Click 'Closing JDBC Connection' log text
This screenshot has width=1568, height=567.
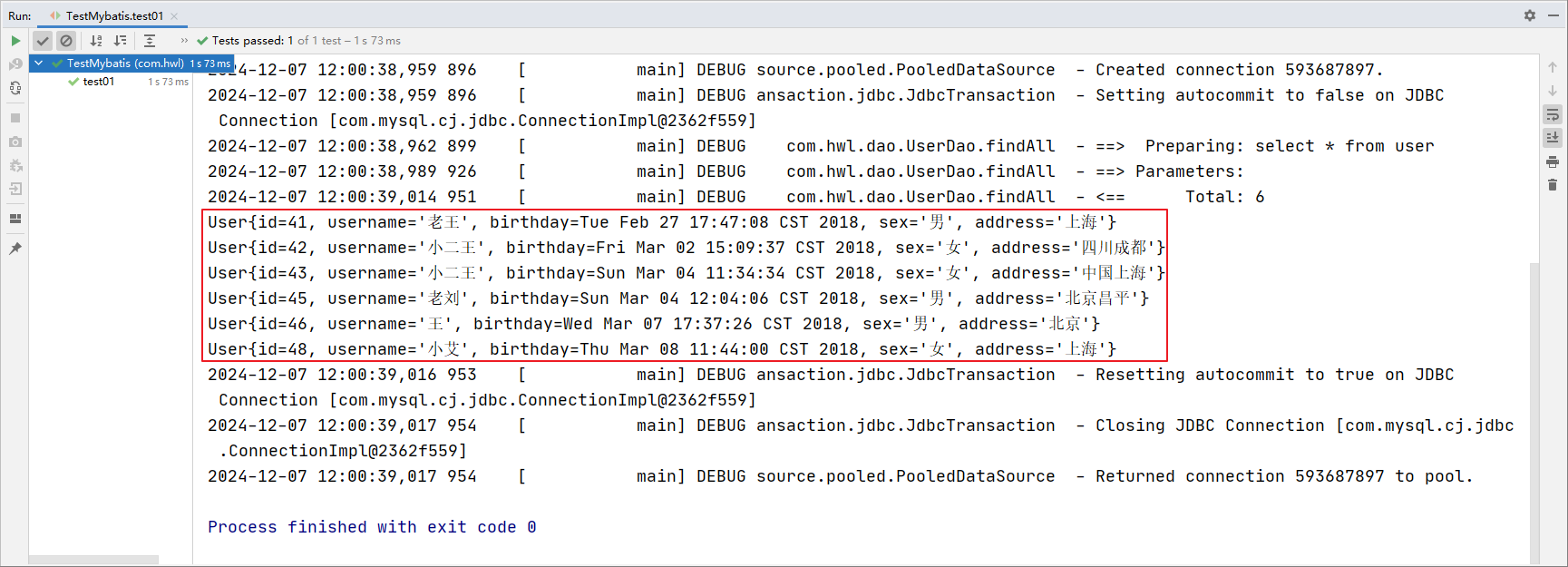pyautogui.click(x=1210, y=425)
